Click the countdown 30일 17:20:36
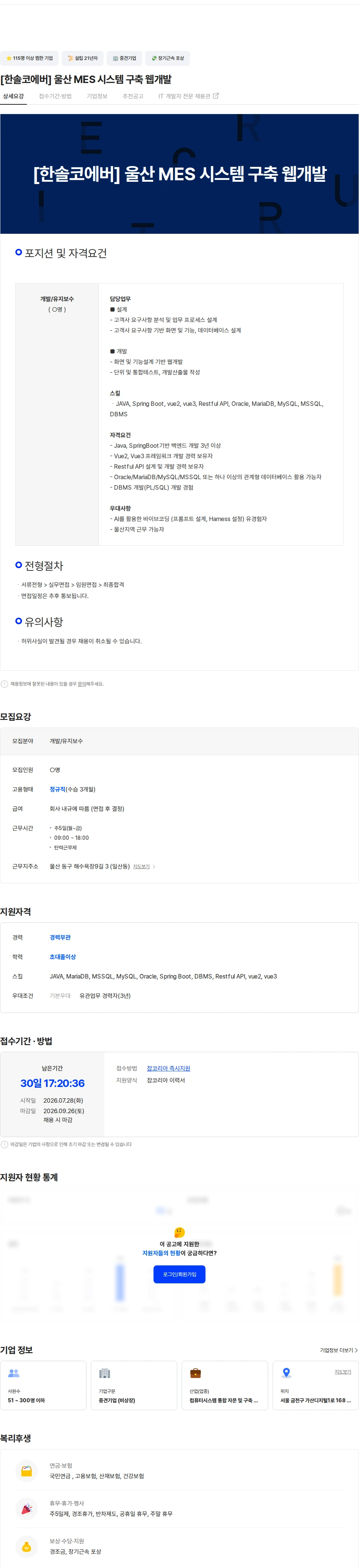Screen dimensions: 359x1568 click(52, 1084)
